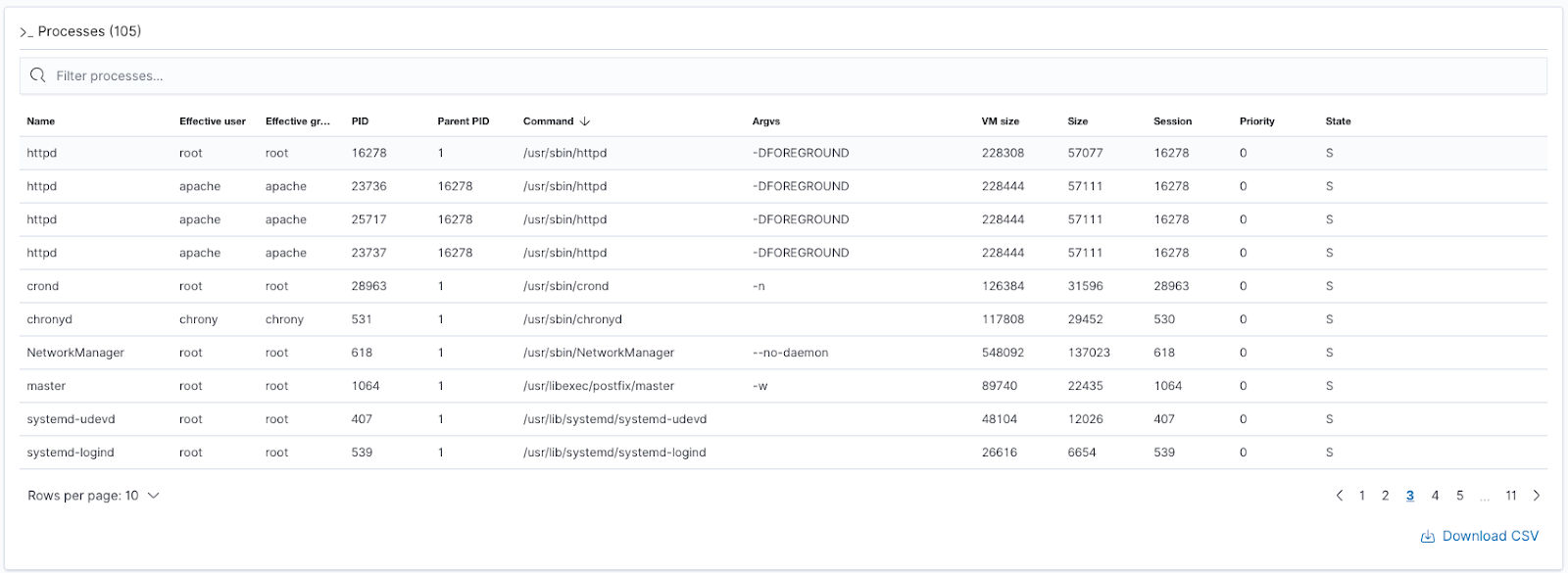Sort by the Effective user column
The width and height of the screenshot is (1568, 573).
click(213, 121)
